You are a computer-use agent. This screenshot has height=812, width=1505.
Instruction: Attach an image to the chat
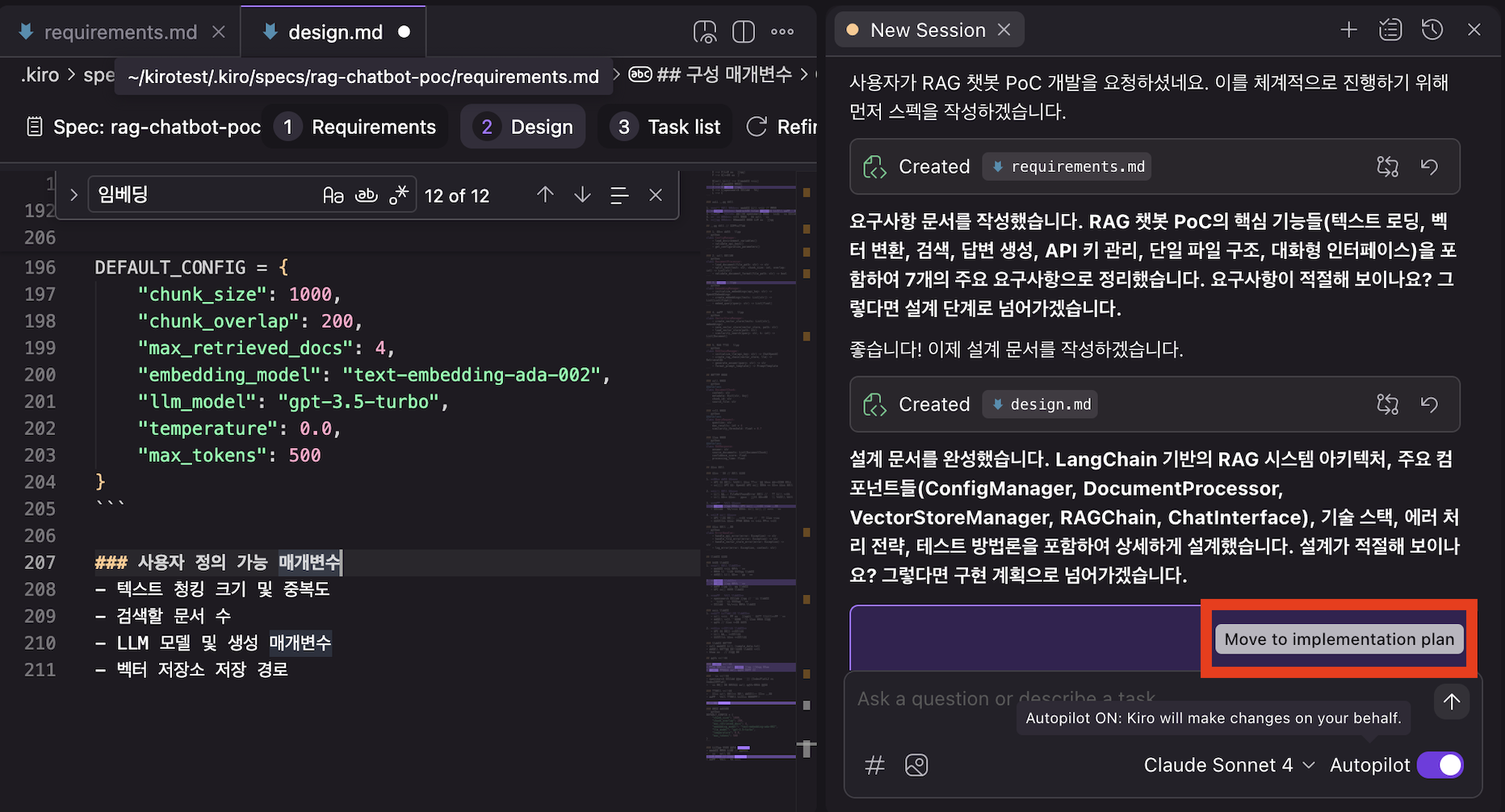tap(916, 765)
